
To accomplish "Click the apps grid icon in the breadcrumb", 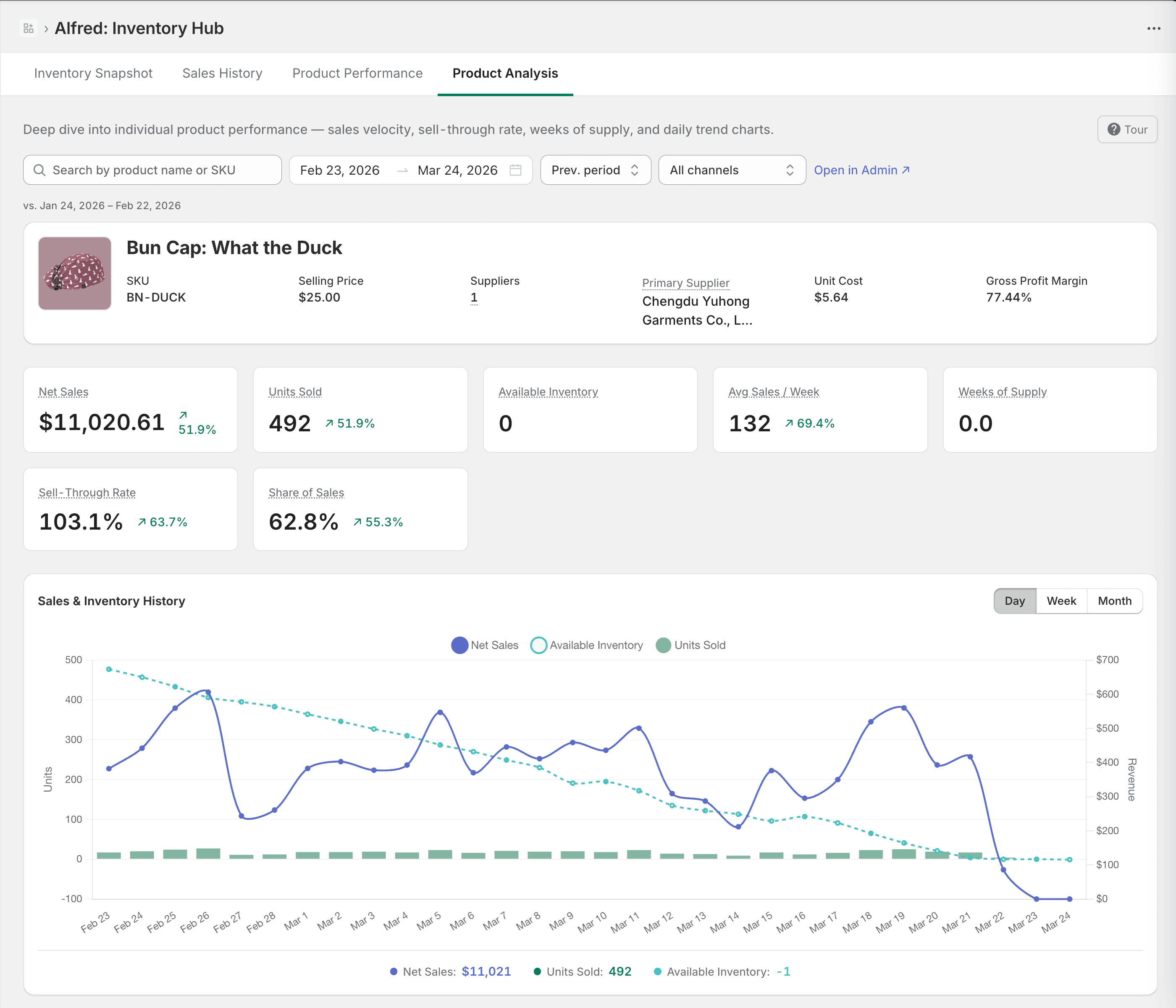I will click(x=29, y=27).
